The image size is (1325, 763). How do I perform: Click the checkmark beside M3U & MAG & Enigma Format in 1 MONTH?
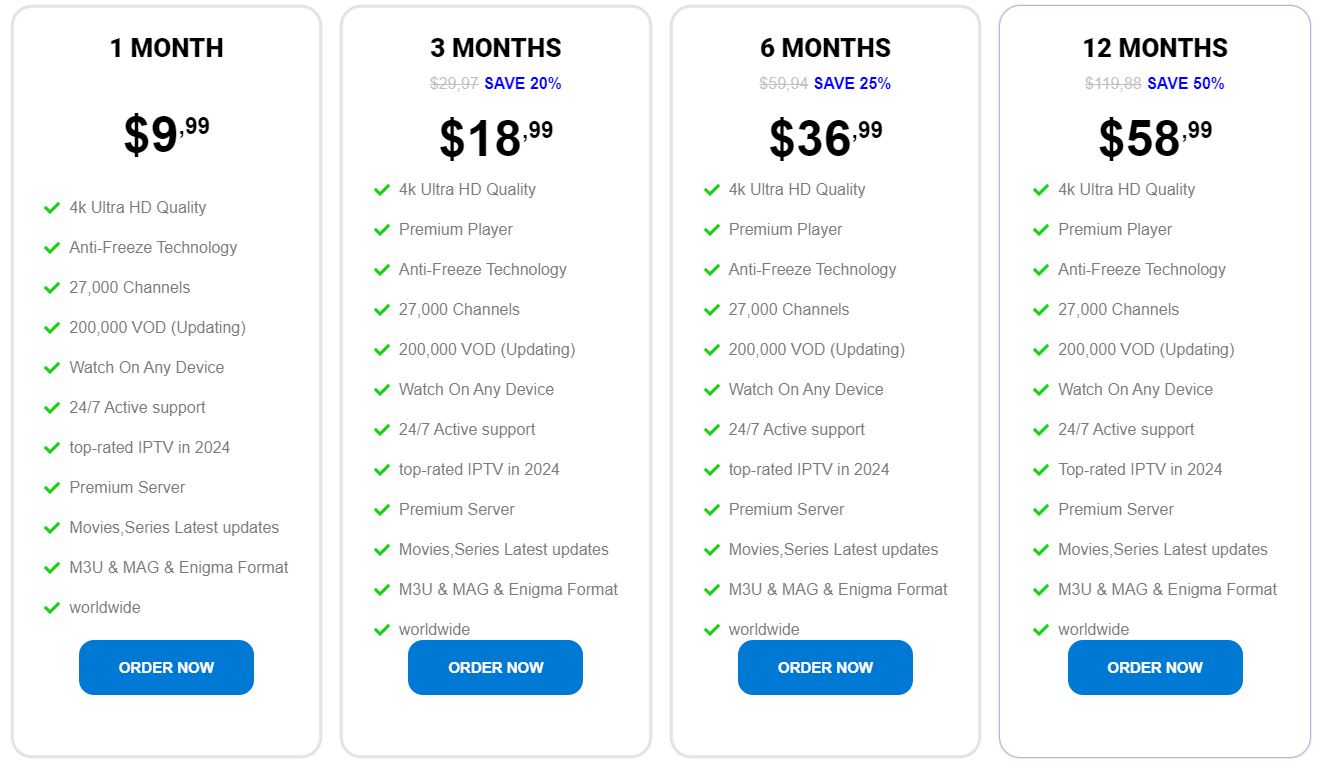(52, 567)
